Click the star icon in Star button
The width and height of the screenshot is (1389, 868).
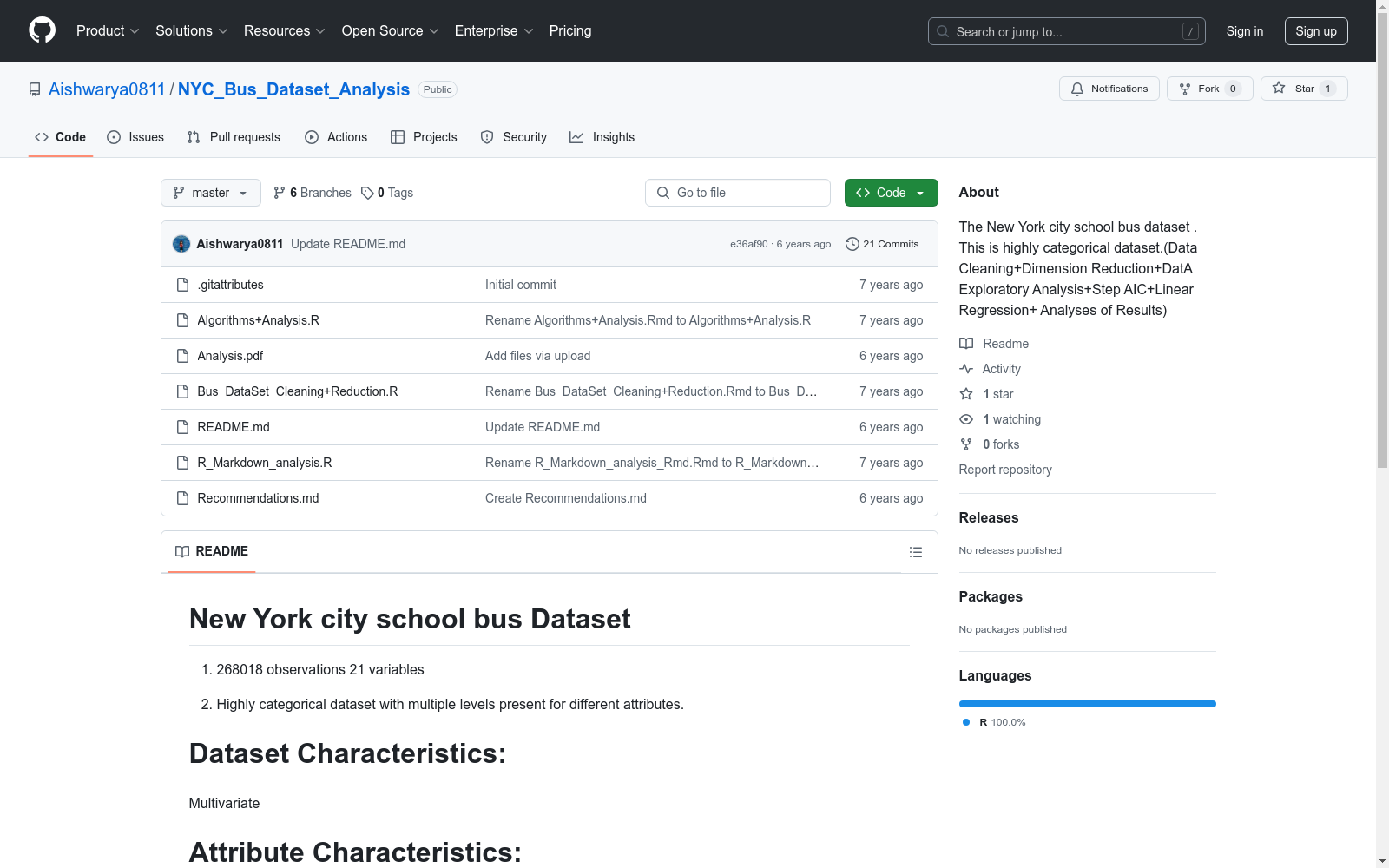(1279, 88)
